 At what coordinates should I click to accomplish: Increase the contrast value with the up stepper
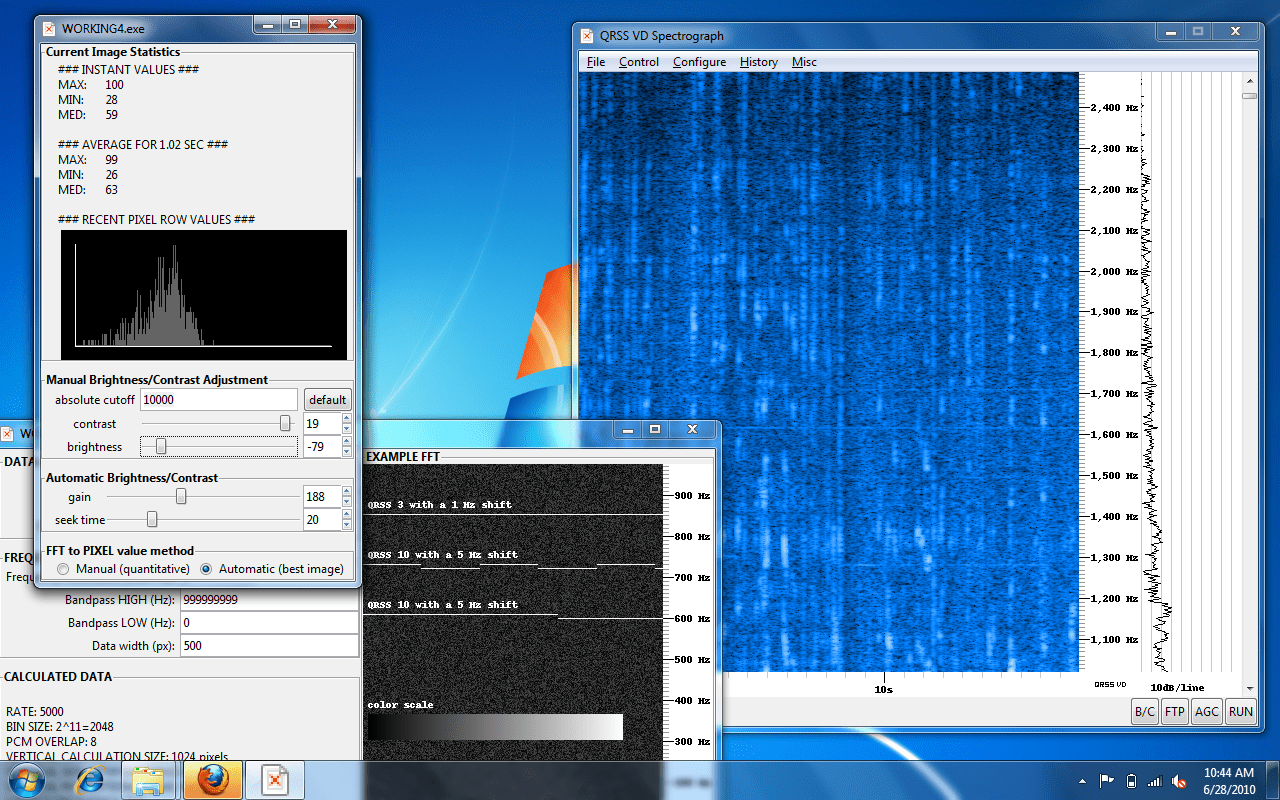click(x=346, y=417)
